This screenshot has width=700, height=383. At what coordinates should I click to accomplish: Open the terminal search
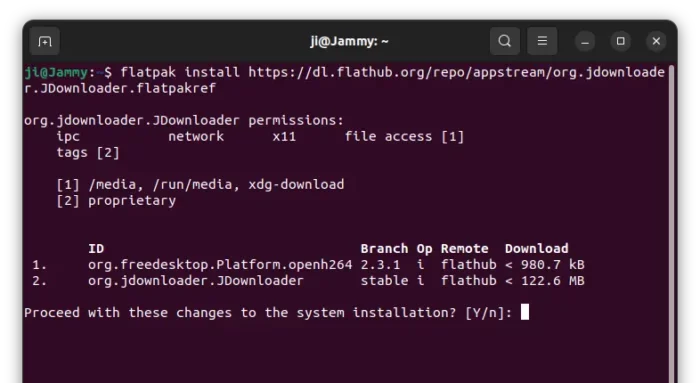click(504, 41)
